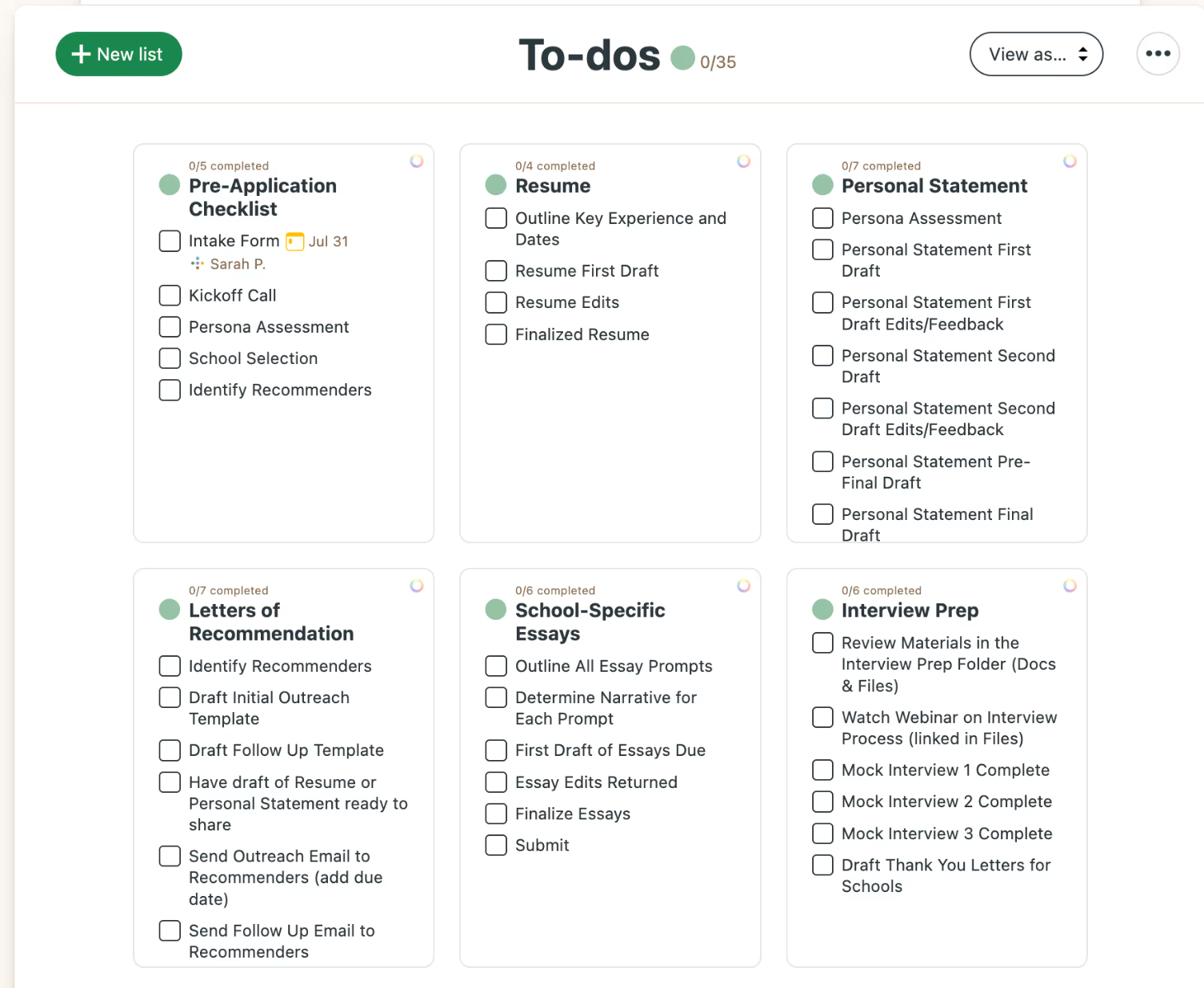Tick the Resume First Draft checkbox
The height and width of the screenshot is (988, 1204).
pyautogui.click(x=496, y=271)
